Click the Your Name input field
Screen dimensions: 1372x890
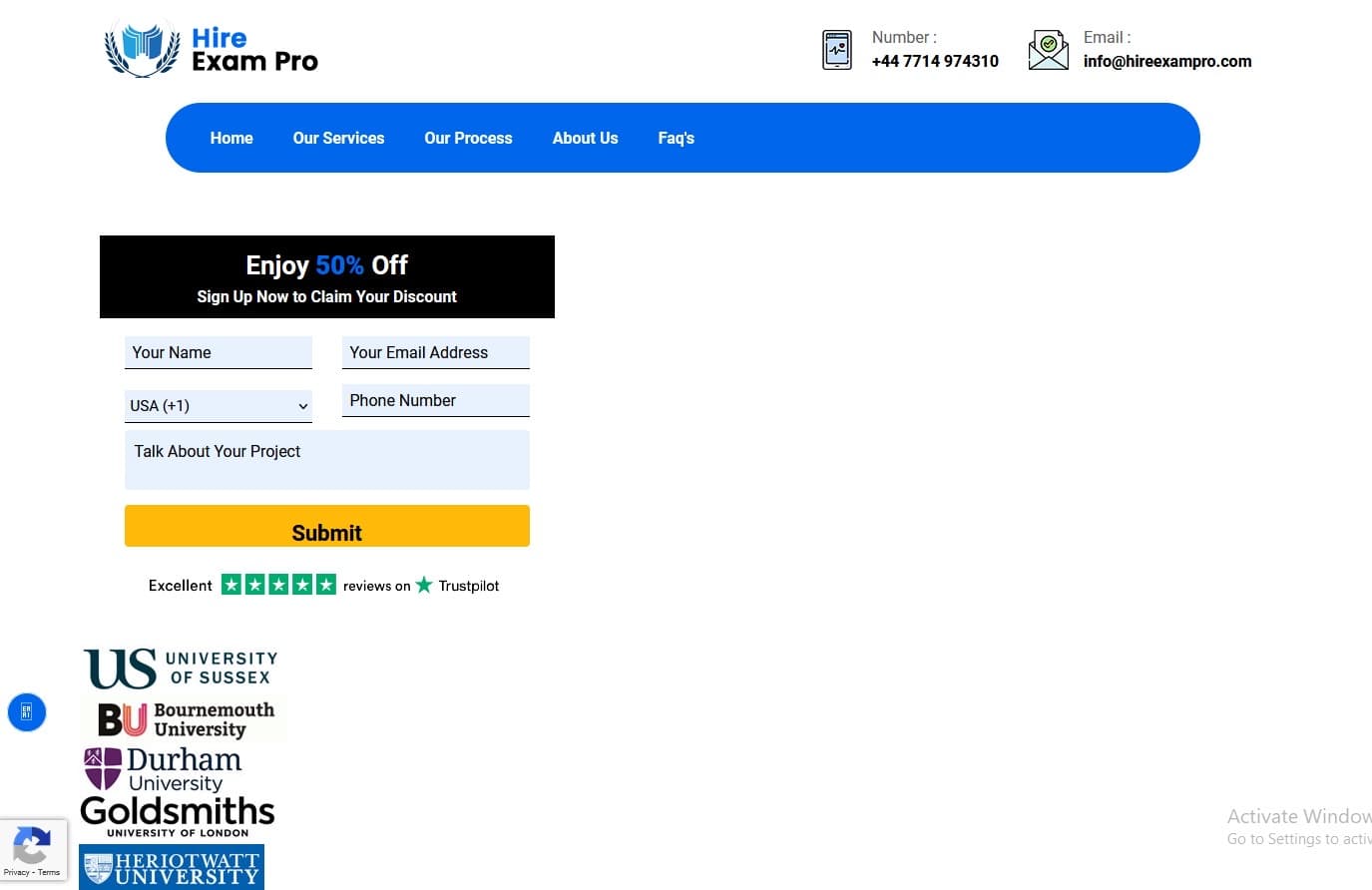(218, 351)
